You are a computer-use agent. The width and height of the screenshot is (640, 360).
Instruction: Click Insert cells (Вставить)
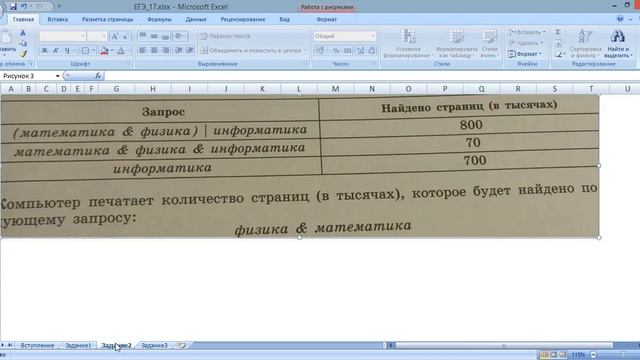tap(527, 32)
